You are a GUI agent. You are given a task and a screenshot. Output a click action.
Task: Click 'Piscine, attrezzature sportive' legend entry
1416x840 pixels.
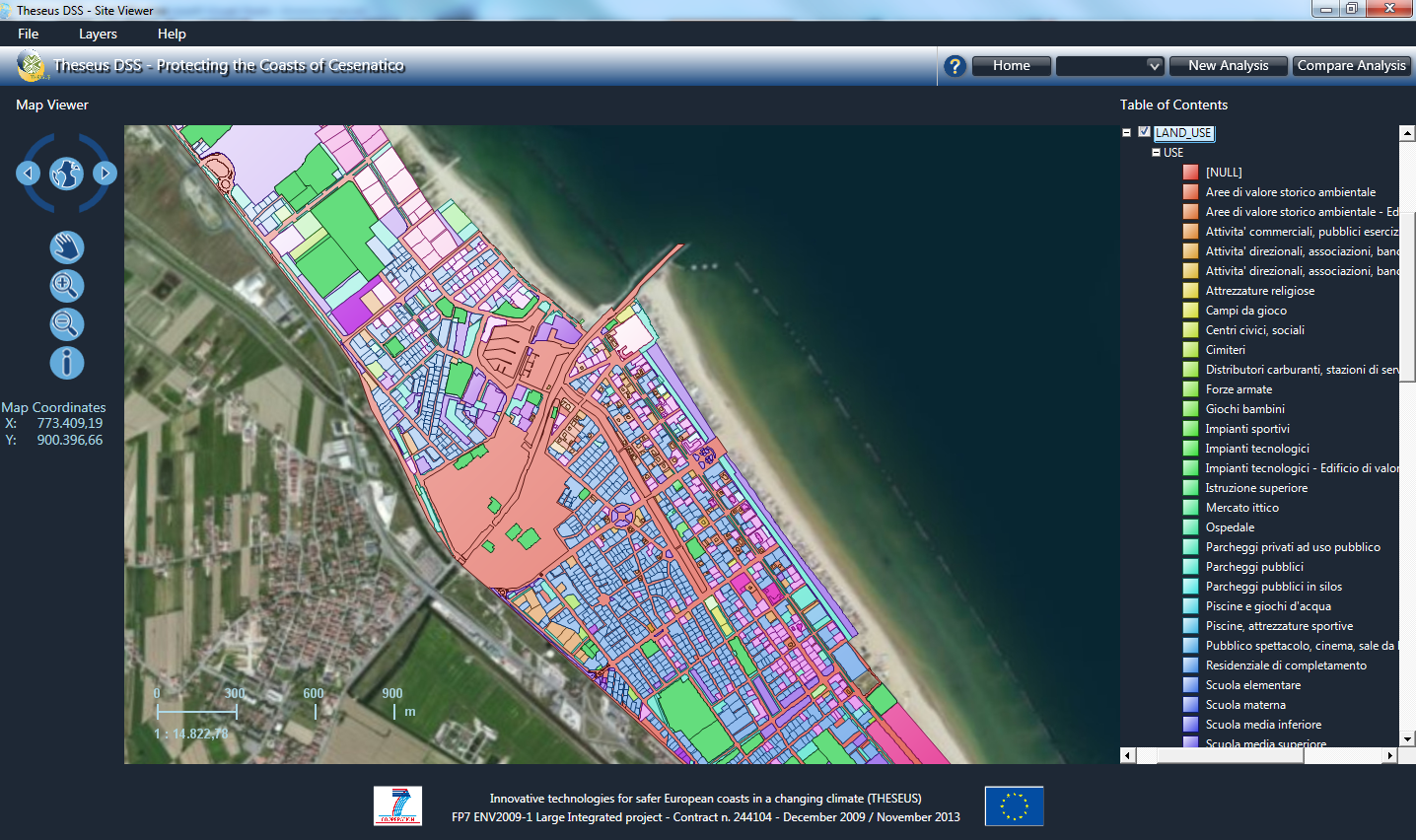(1279, 626)
